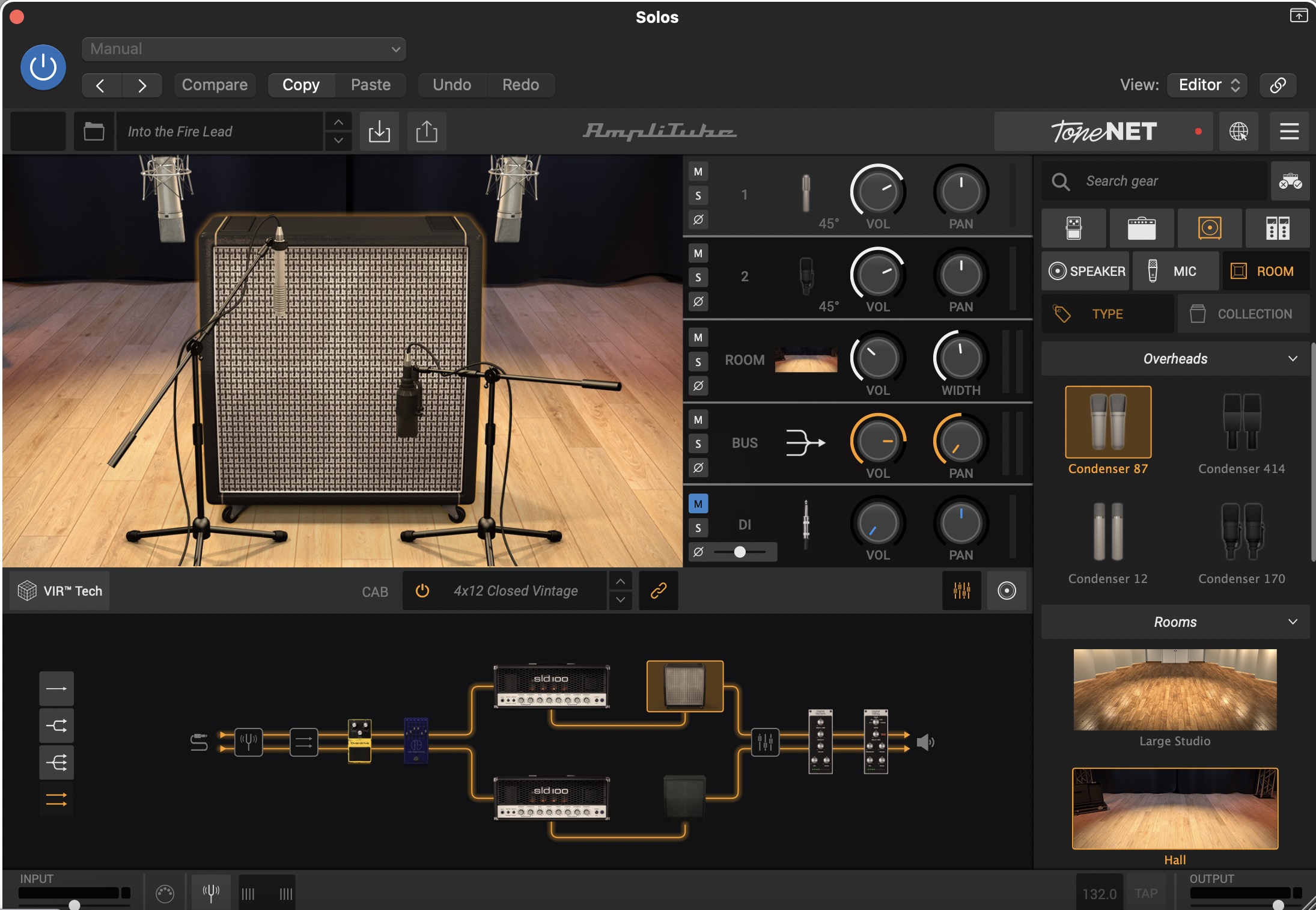Click the Redo button
The width and height of the screenshot is (1316, 910).
click(520, 85)
